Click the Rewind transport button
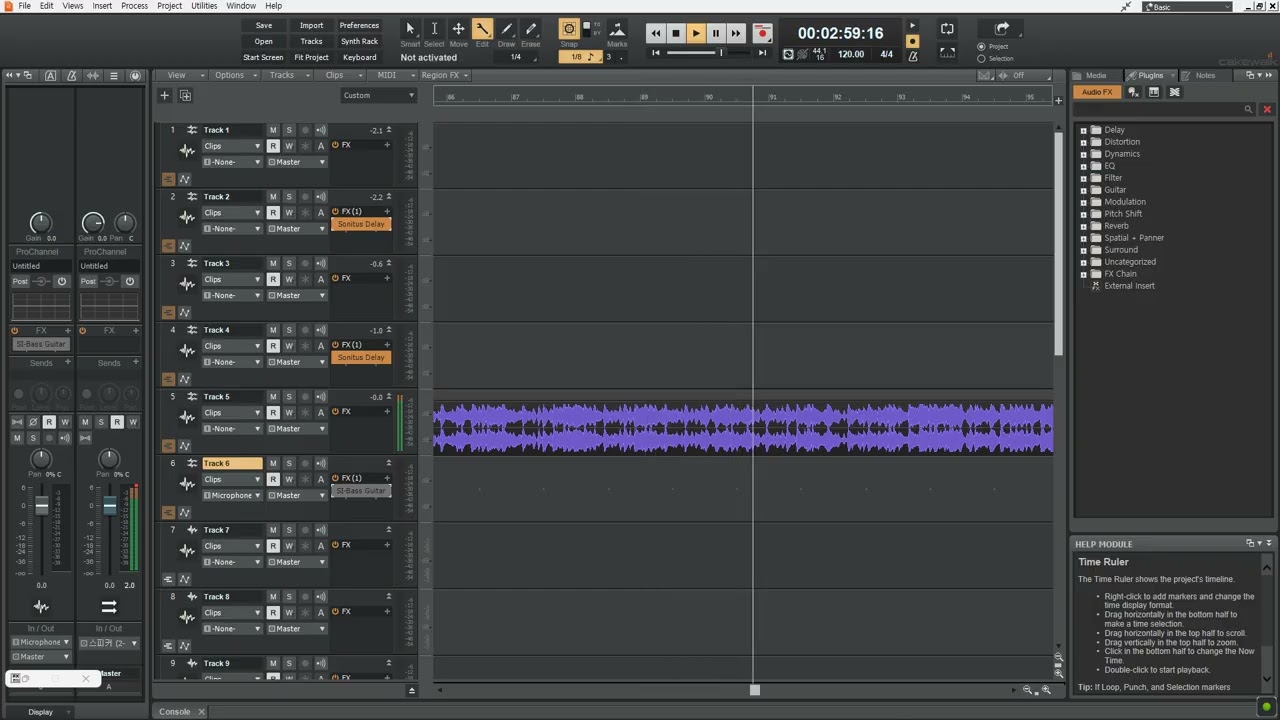This screenshot has height=720, width=1280. click(656, 33)
